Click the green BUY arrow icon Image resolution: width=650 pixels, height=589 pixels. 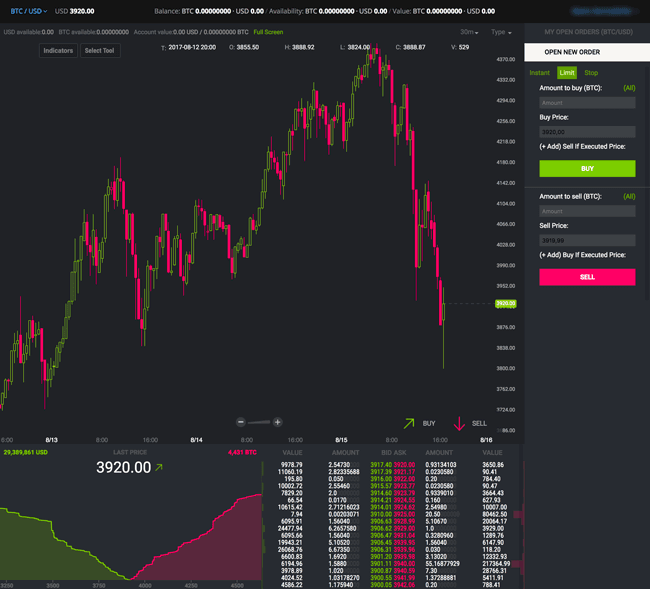pyautogui.click(x=409, y=423)
